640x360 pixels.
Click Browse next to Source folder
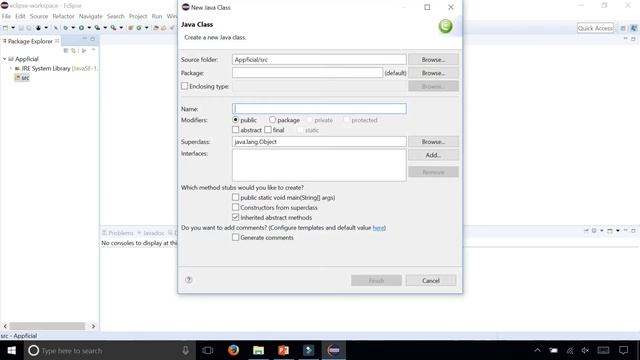[x=433, y=60]
